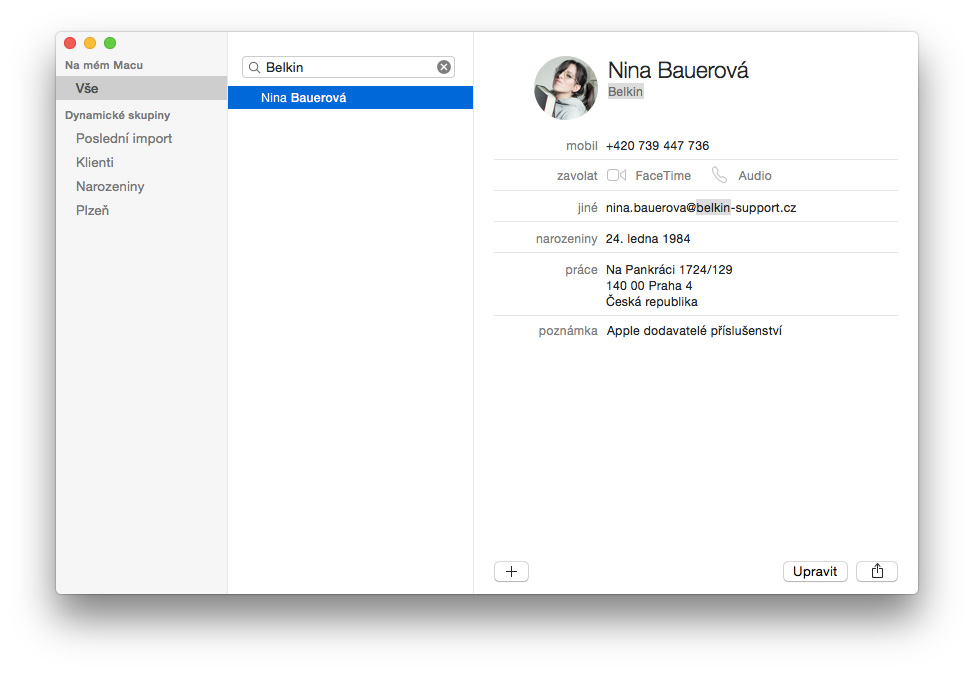Clear the Belkin search text
The image size is (974, 674).
[444, 67]
